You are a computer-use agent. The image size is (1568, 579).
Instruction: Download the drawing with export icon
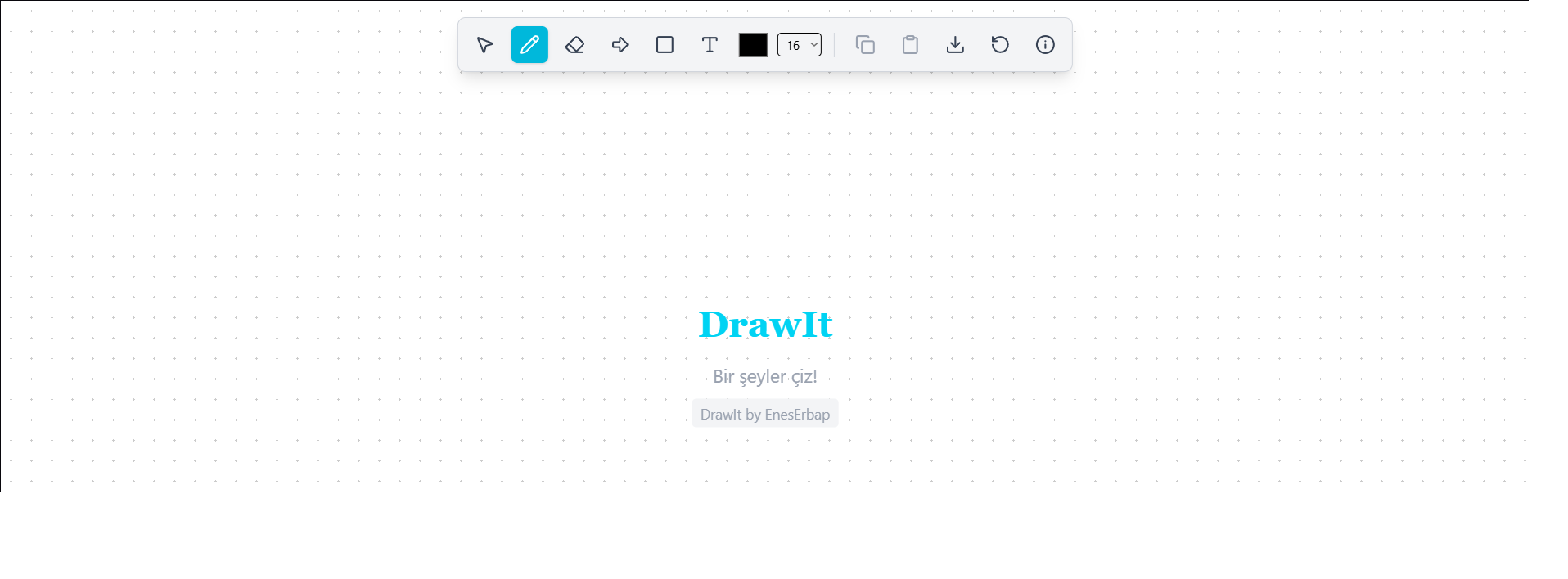pyautogui.click(x=955, y=45)
